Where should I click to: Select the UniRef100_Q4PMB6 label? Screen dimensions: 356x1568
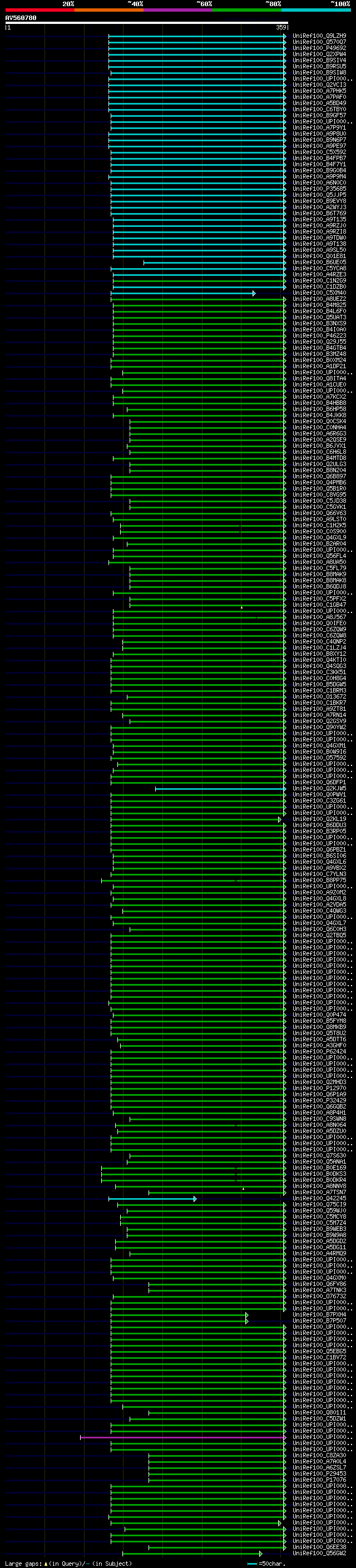[x=319, y=483]
